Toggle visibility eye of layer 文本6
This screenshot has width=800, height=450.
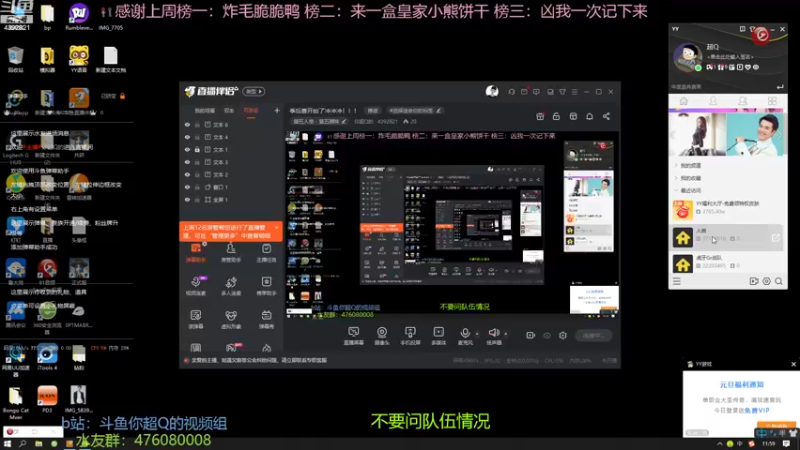pyautogui.click(x=187, y=124)
